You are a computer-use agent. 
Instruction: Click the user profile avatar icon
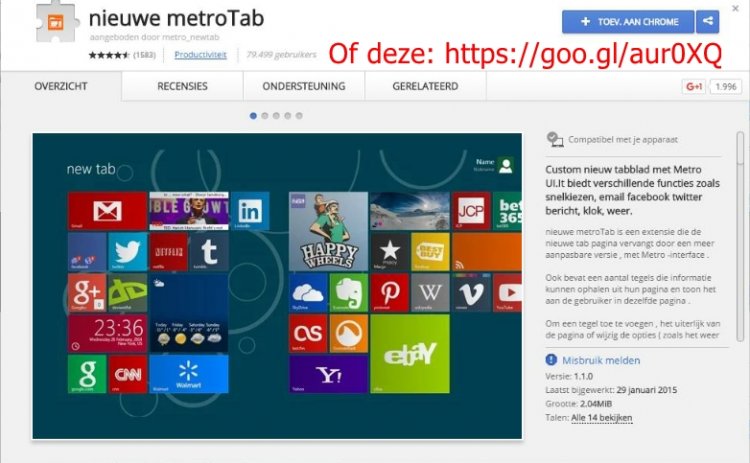click(x=506, y=165)
